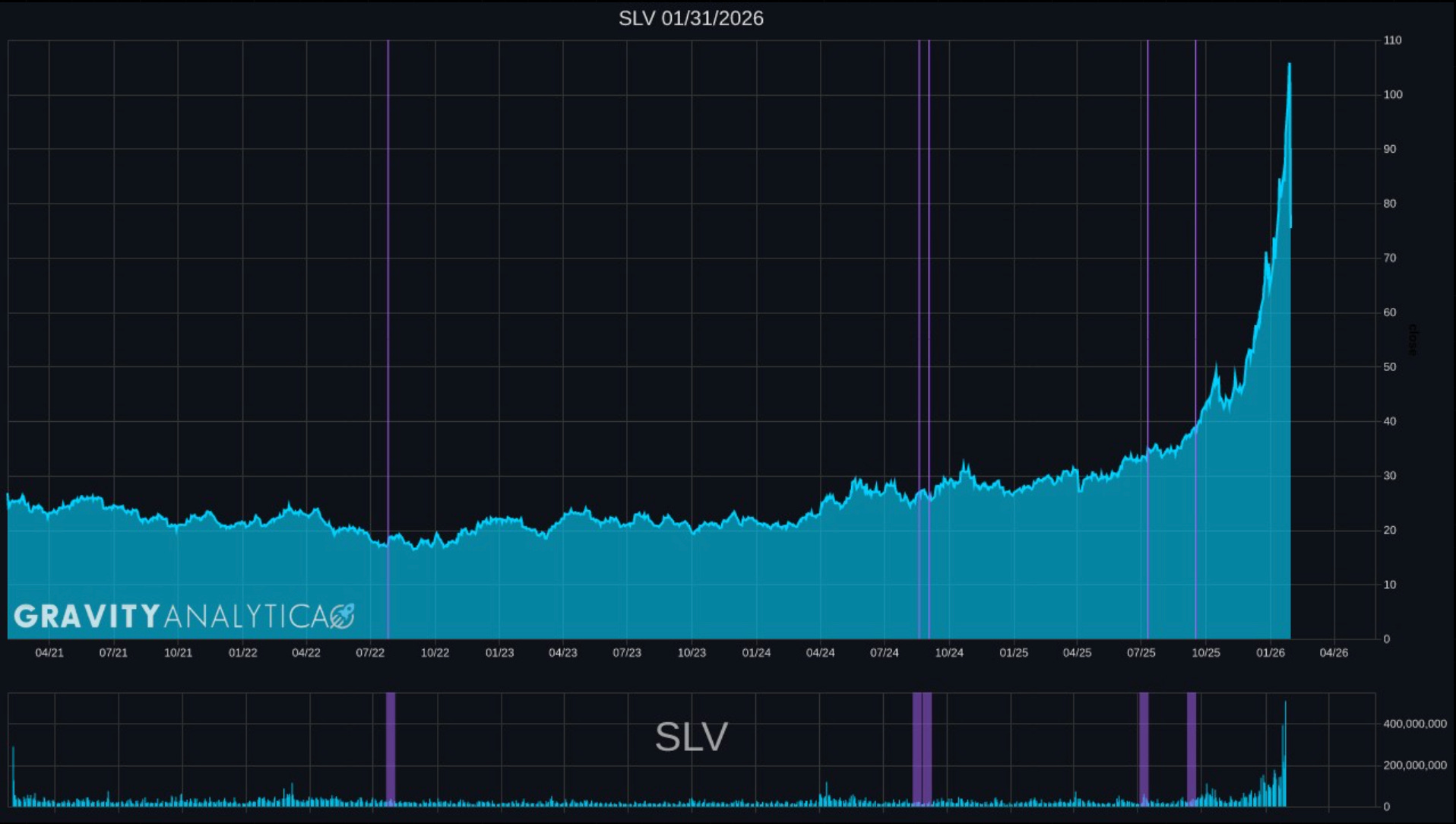Click the 07/25 date label

coord(1141,653)
